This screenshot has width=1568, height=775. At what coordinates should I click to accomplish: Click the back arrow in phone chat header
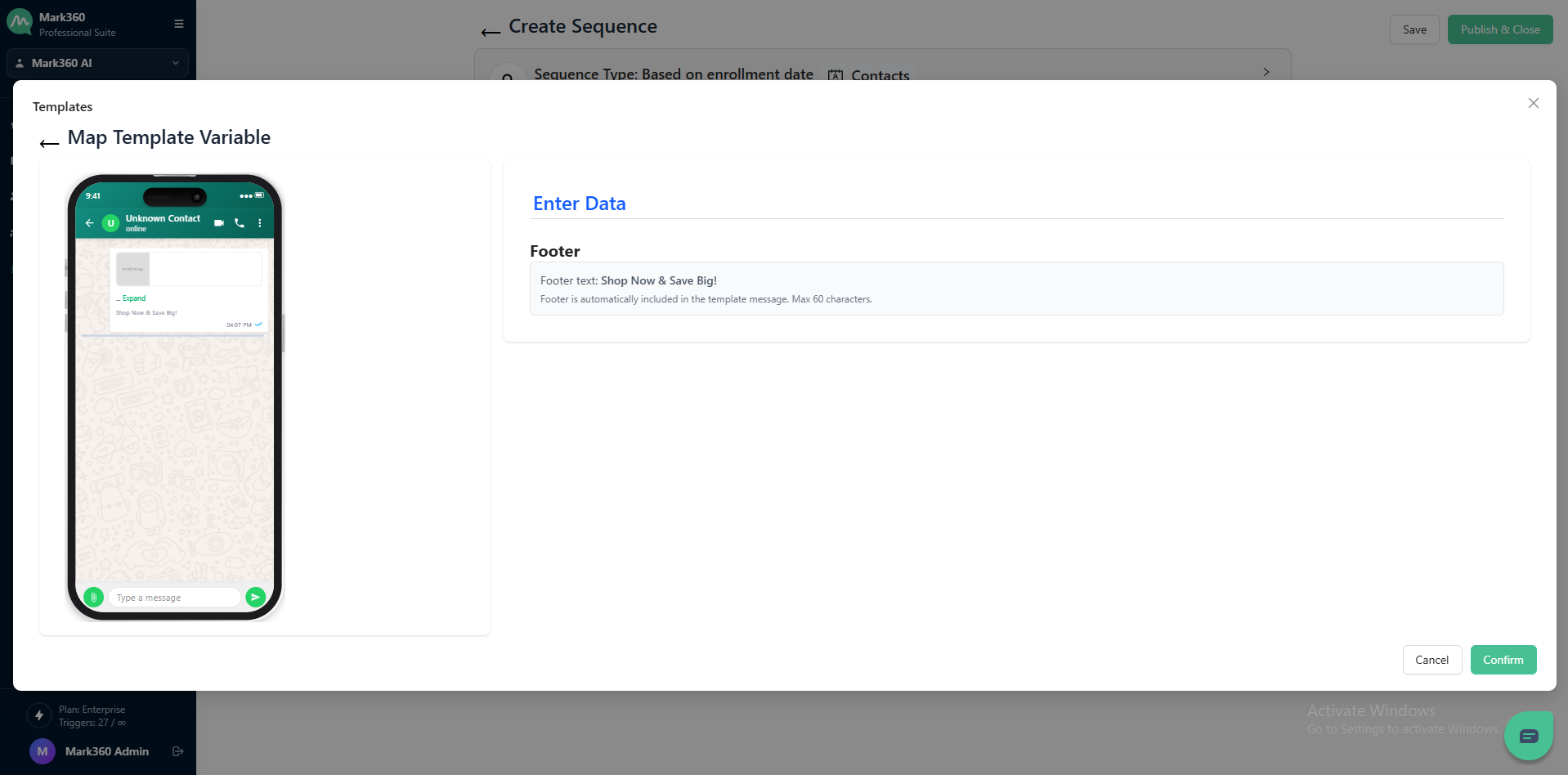(90, 223)
